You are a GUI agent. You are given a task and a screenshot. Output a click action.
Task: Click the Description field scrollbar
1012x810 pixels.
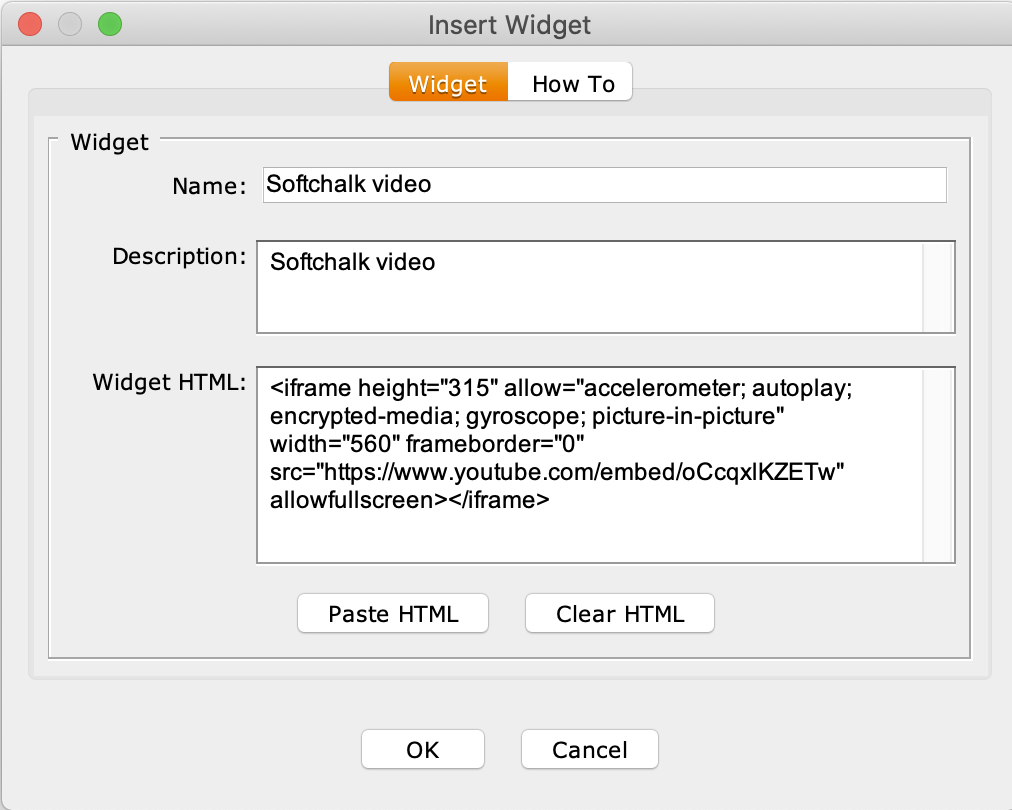pyautogui.click(x=938, y=287)
